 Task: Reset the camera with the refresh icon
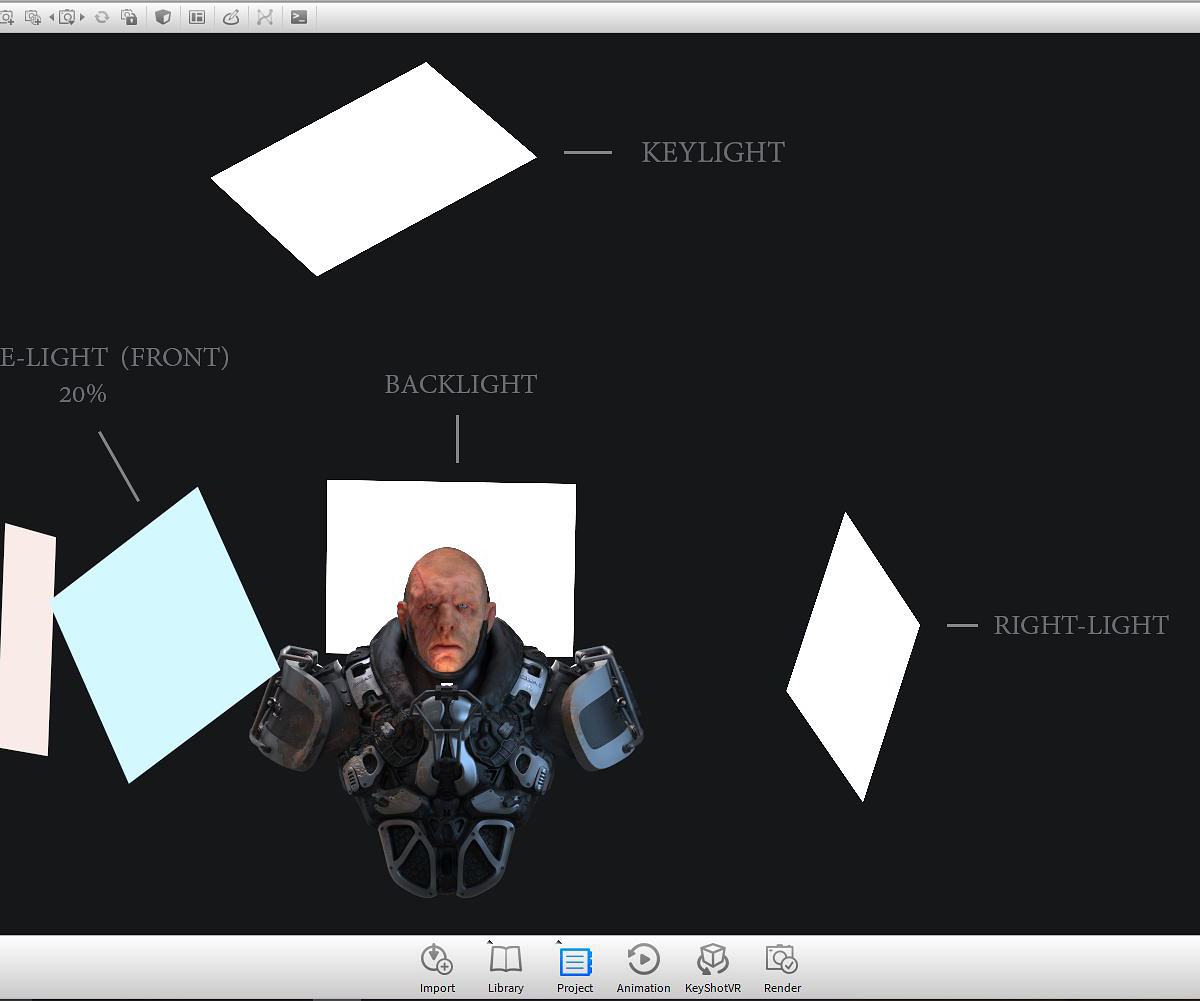tap(101, 17)
